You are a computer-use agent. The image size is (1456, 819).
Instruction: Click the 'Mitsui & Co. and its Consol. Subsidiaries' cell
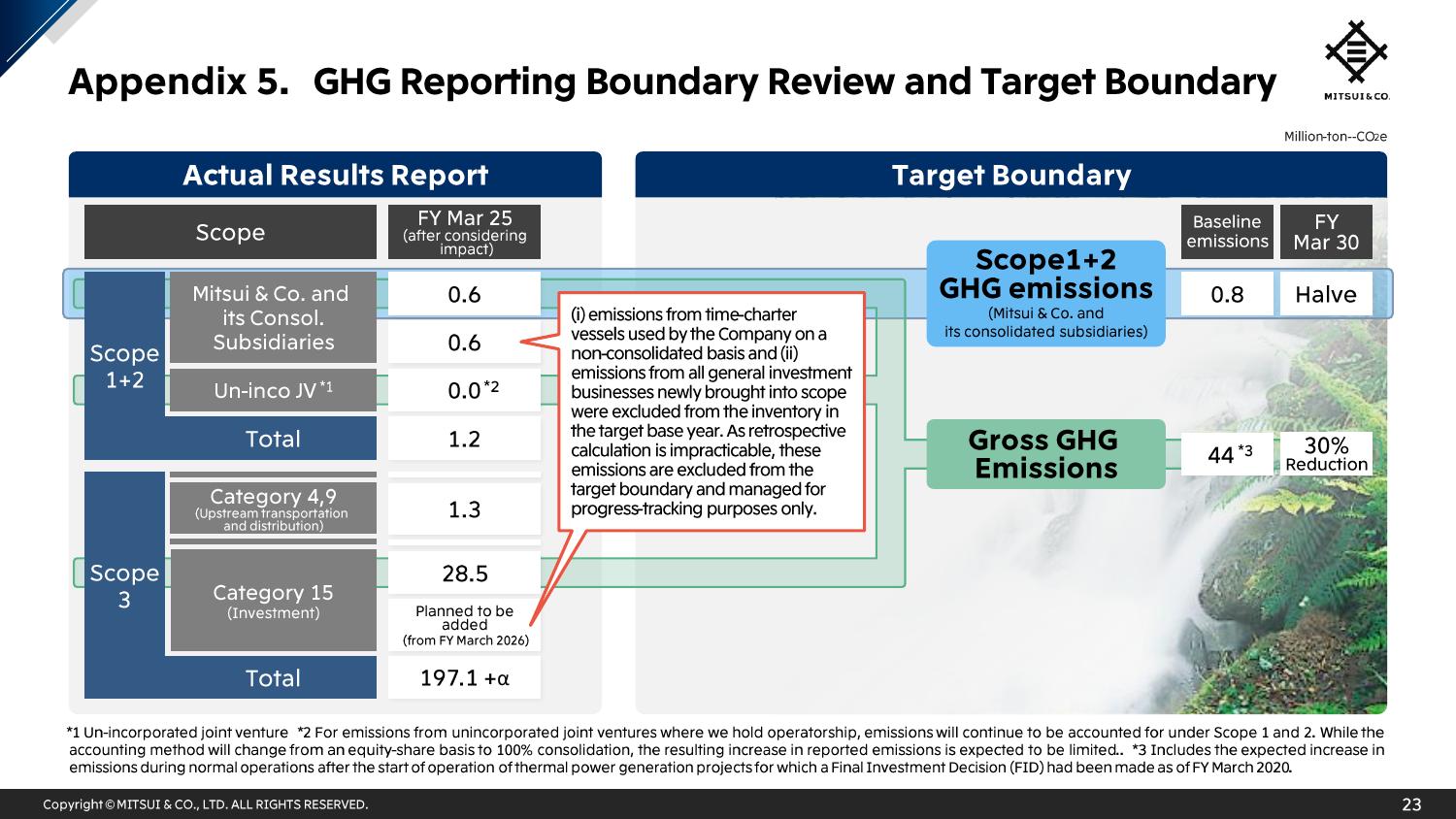coord(273,317)
